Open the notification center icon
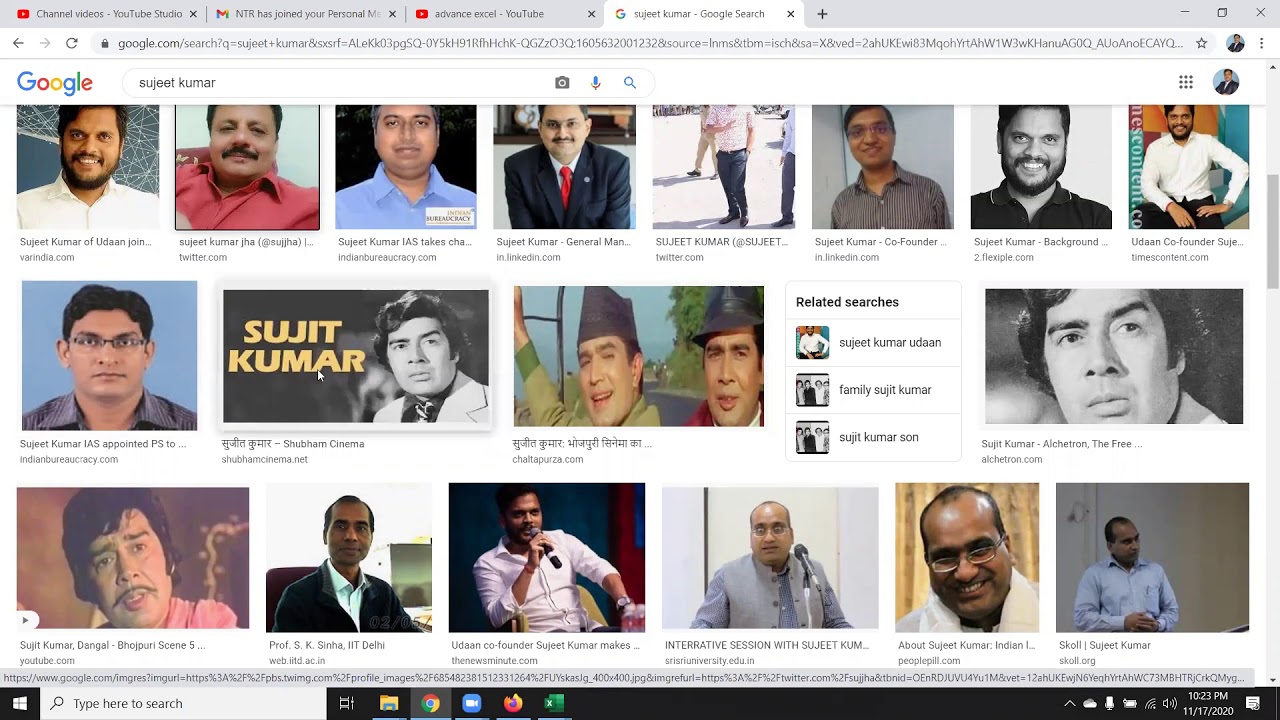This screenshot has width=1280, height=720. pyautogui.click(x=1253, y=704)
